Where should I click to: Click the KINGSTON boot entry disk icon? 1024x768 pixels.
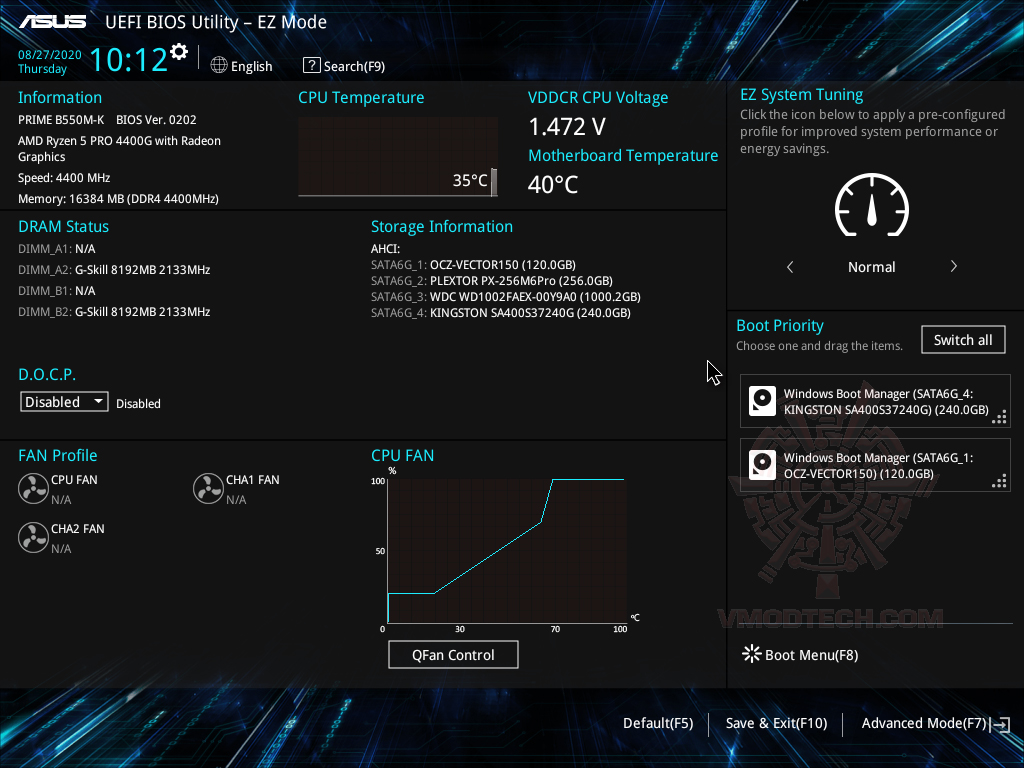(x=762, y=401)
